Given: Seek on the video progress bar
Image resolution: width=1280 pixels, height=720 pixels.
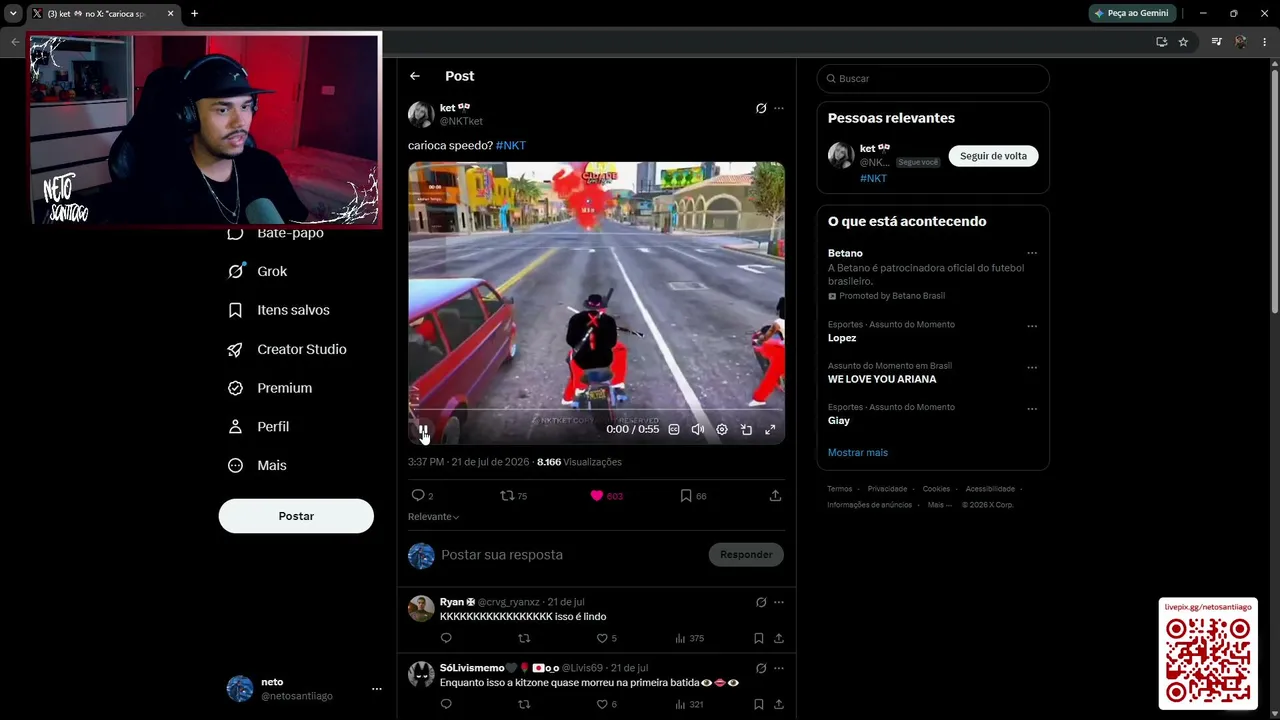Looking at the screenshot, I should coord(596,410).
